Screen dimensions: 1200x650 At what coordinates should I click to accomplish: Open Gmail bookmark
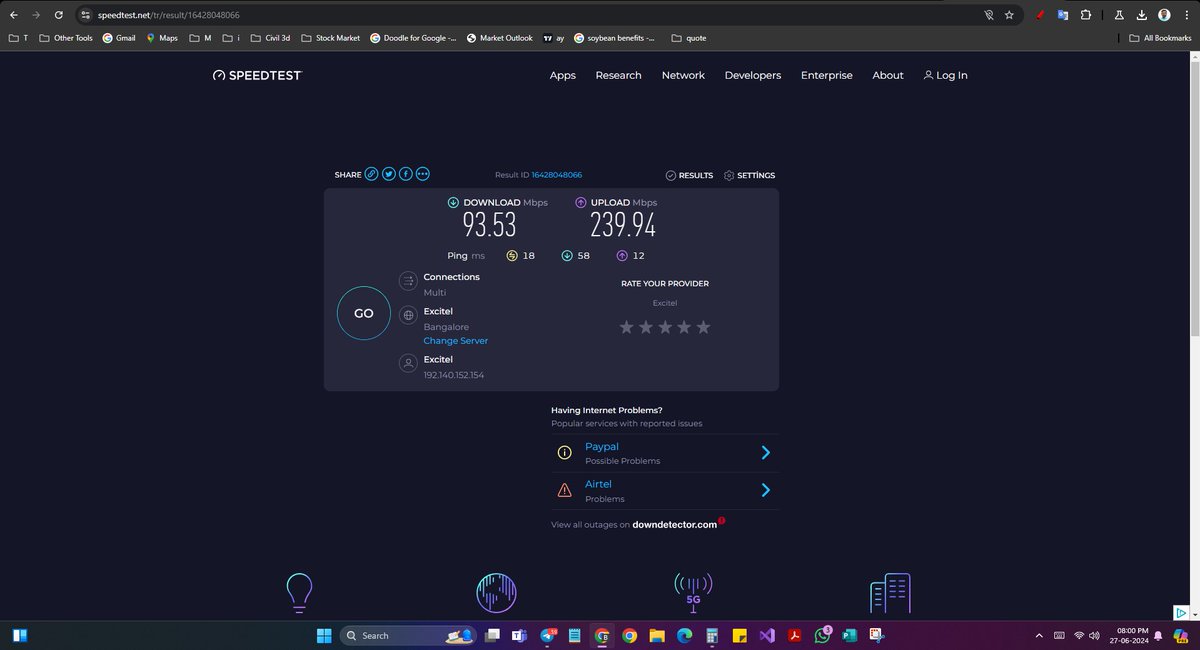tap(119, 38)
